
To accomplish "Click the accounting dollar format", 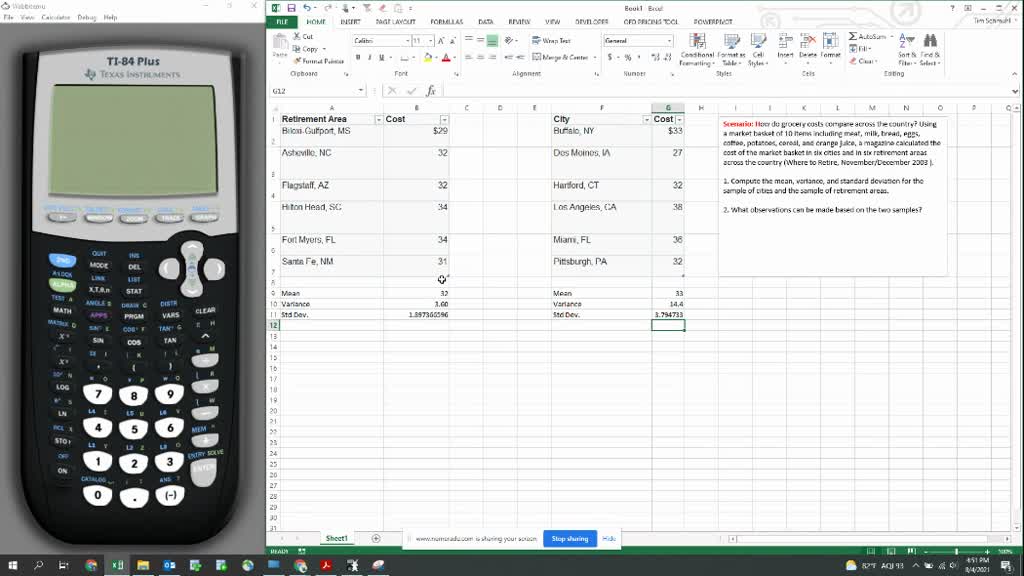I will click(610, 57).
